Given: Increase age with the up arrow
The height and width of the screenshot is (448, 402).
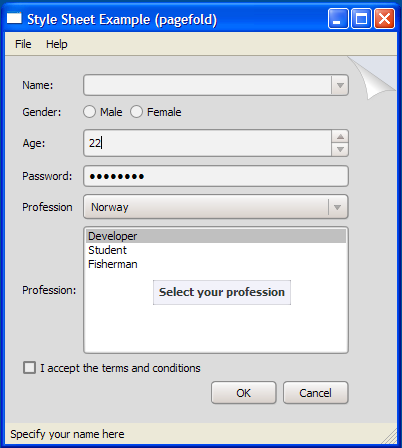Looking at the screenshot, I should tap(340, 137).
